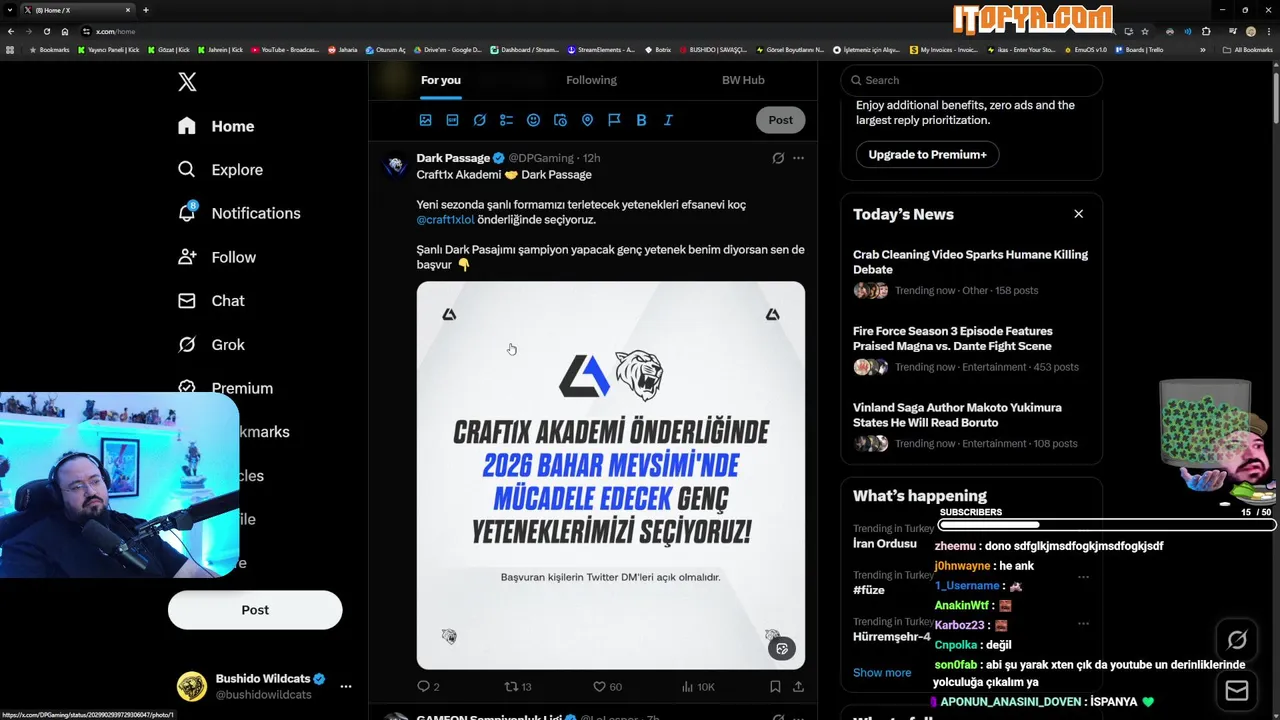This screenshot has height=720, width=1280.
Task: Open Boards | Trello bookmark
Action: [1139, 49]
